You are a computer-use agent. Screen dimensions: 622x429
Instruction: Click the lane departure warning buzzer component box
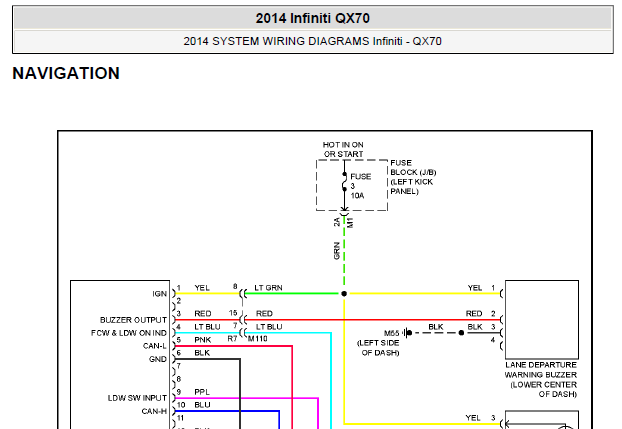542,319
